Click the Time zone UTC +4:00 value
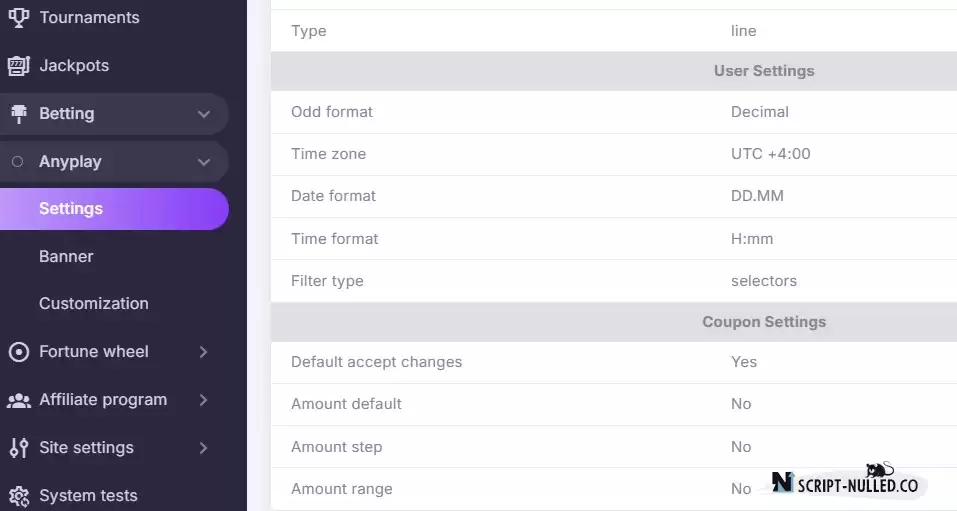The image size is (957, 511). pos(770,154)
